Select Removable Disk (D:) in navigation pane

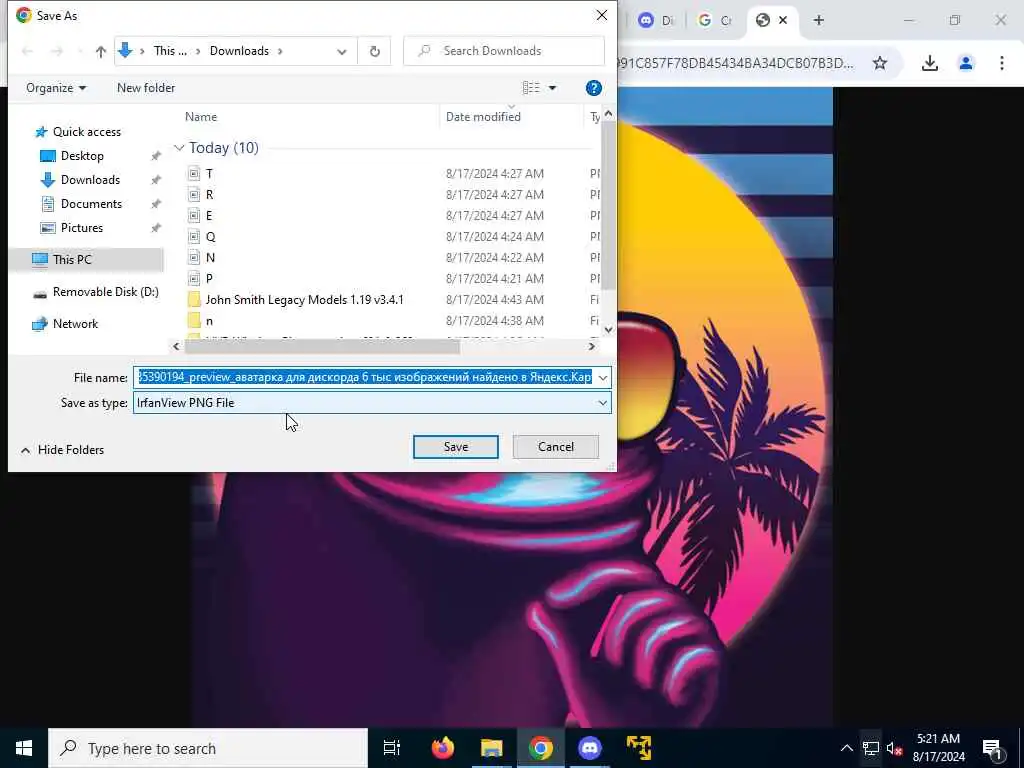click(105, 292)
